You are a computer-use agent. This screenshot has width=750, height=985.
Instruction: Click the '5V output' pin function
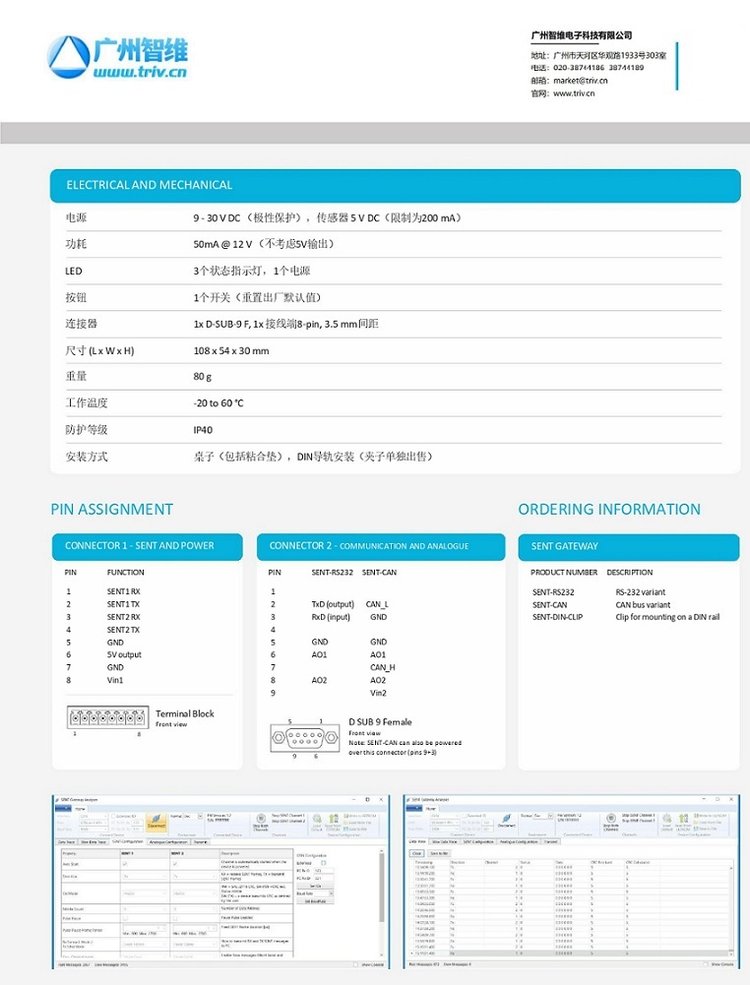coord(124,655)
